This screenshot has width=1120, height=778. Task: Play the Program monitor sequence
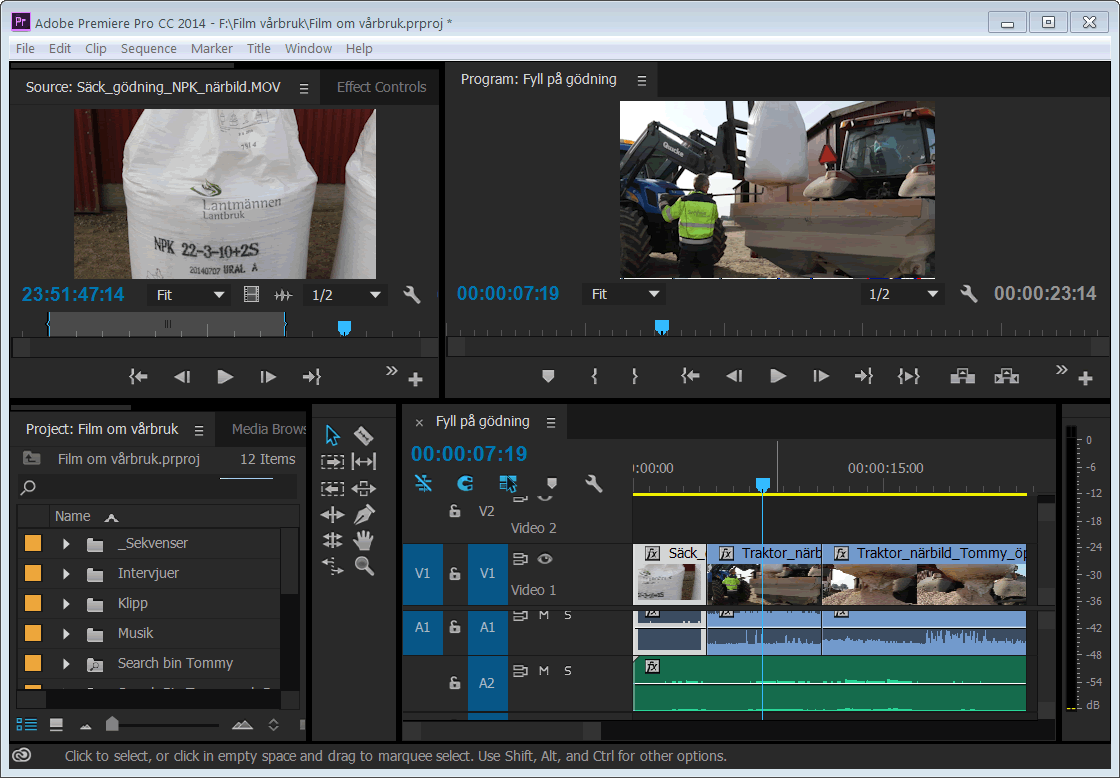pos(777,377)
